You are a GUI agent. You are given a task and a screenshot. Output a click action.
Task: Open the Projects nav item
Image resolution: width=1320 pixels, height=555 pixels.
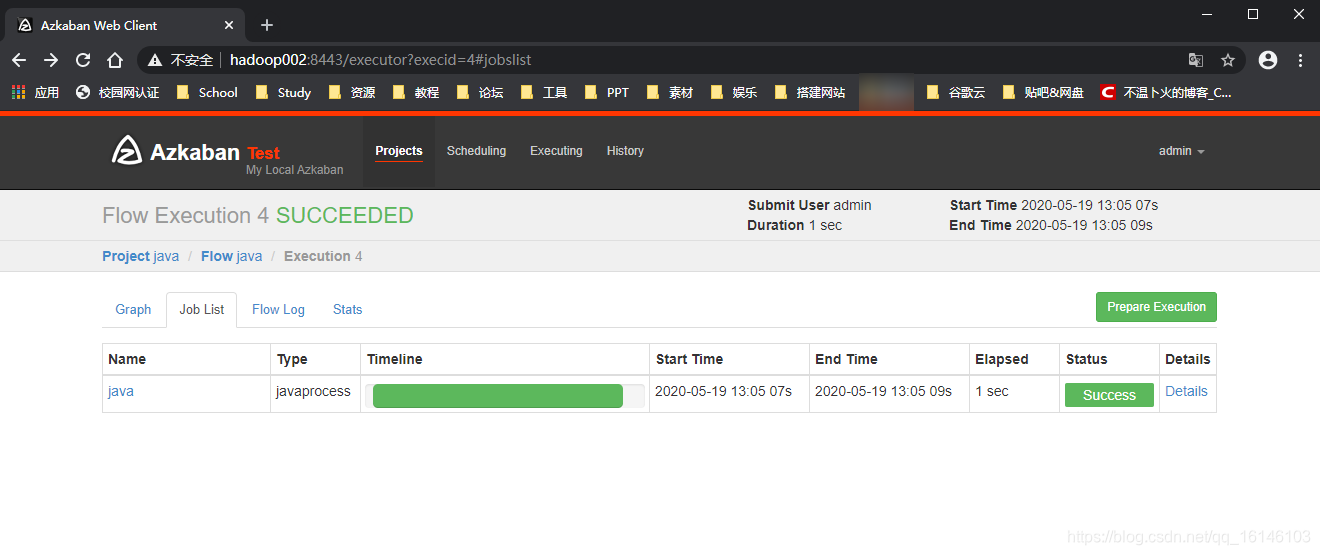(x=399, y=151)
